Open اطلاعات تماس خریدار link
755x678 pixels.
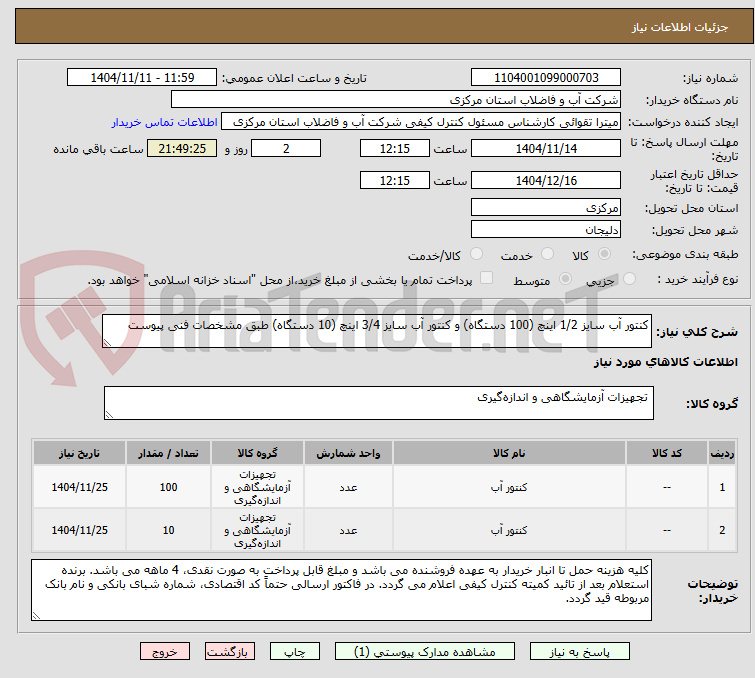pyautogui.click(x=165, y=122)
